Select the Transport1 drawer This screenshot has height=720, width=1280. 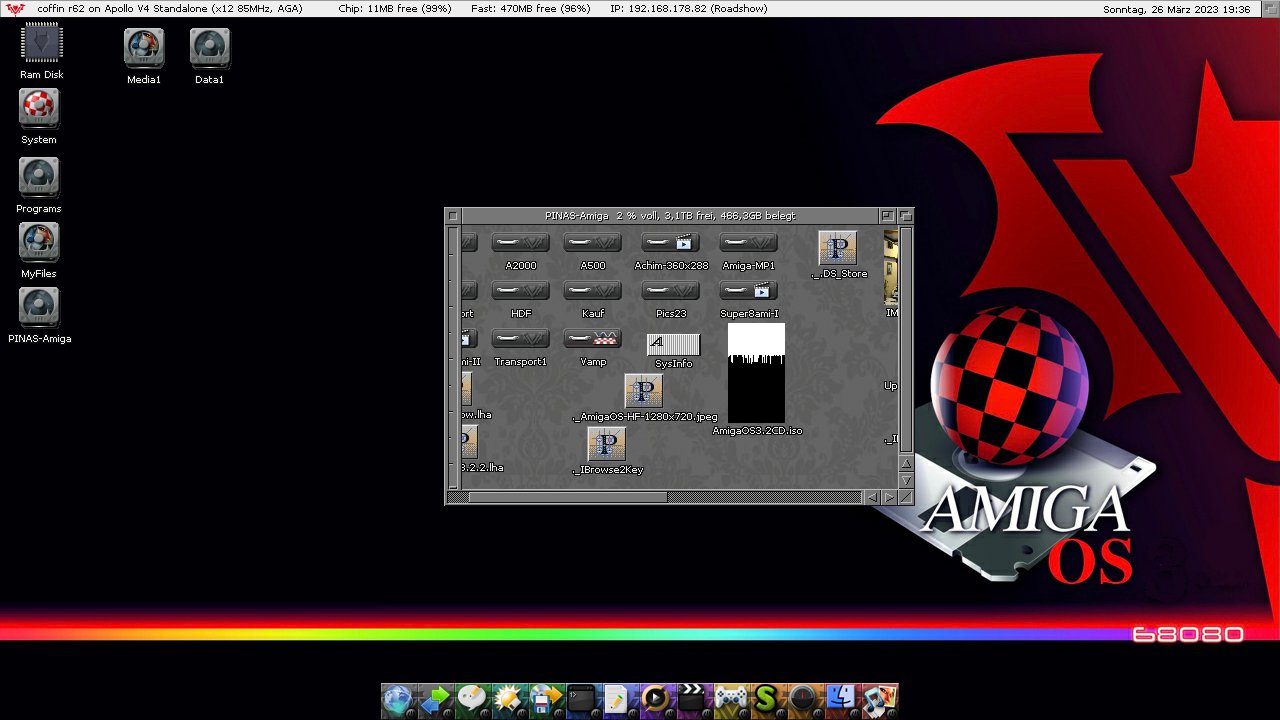[520, 339]
